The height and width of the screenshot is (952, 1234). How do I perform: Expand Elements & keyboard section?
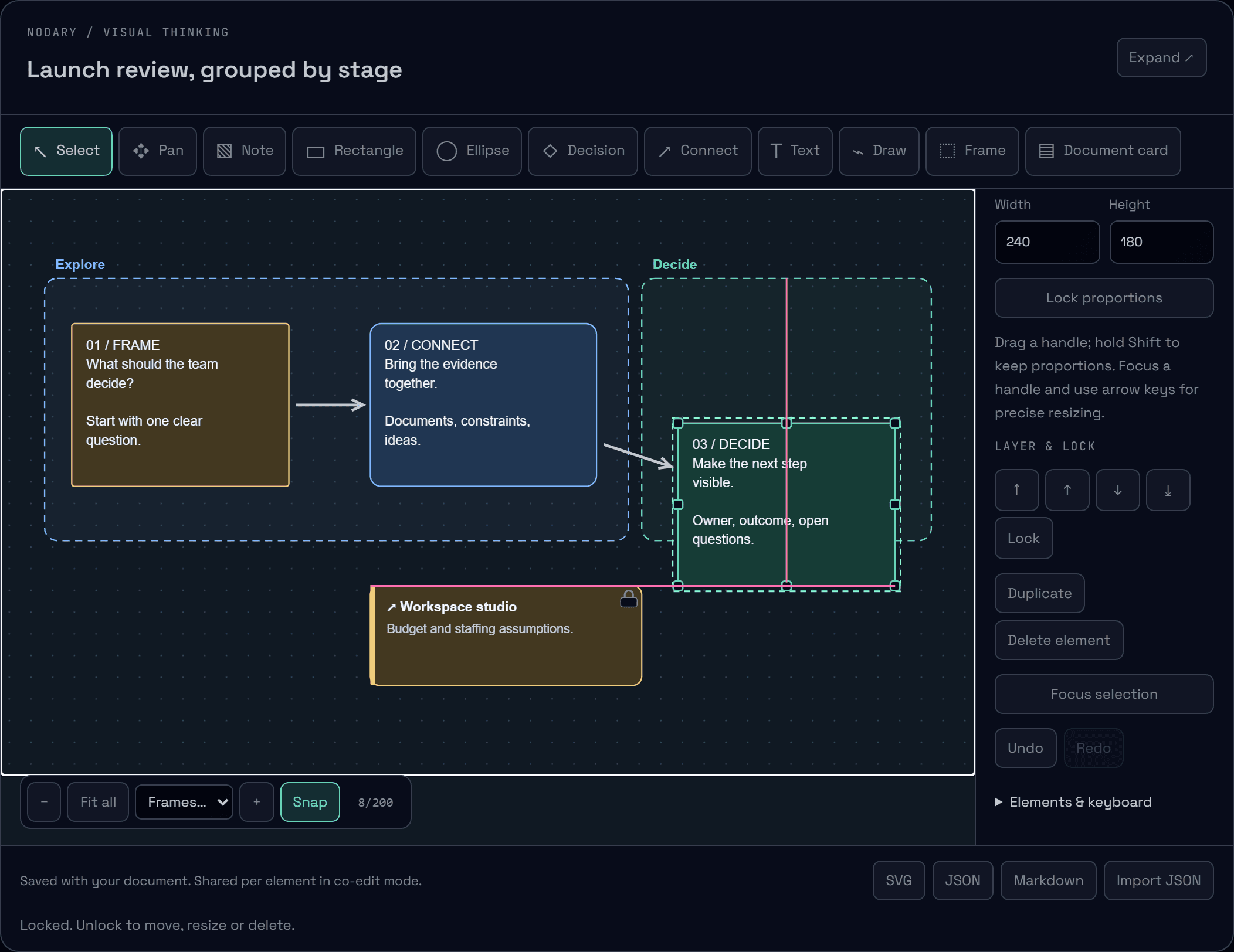tap(1073, 802)
